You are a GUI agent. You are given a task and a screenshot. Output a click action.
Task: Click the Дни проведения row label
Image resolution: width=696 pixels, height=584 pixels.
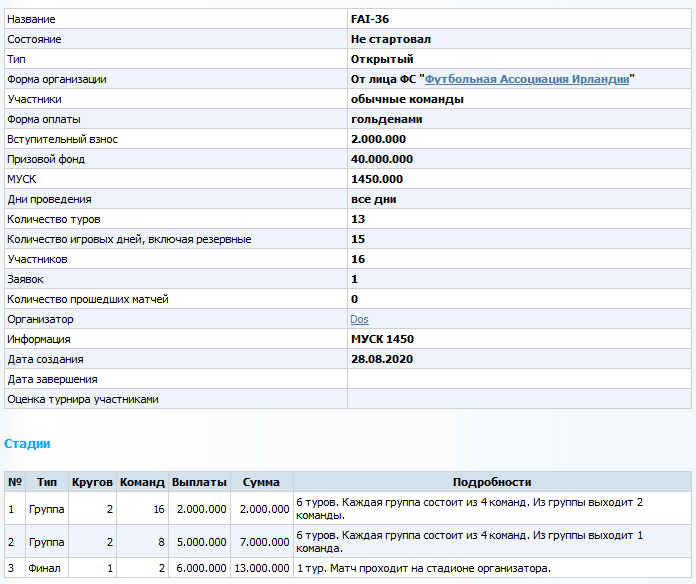click(49, 199)
